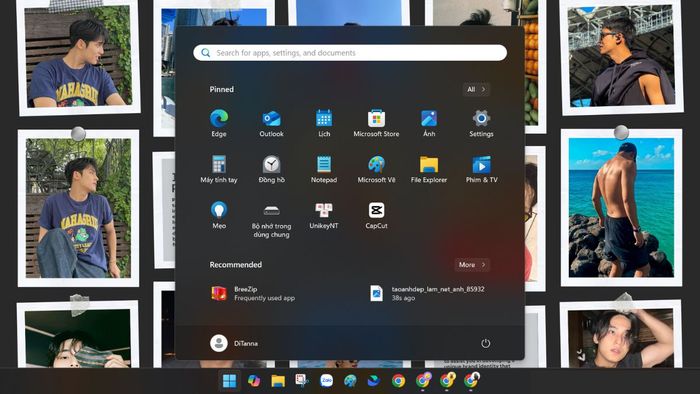Expand the Recommended list via More
The width and height of the screenshot is (700, 394).
[472, 265]
